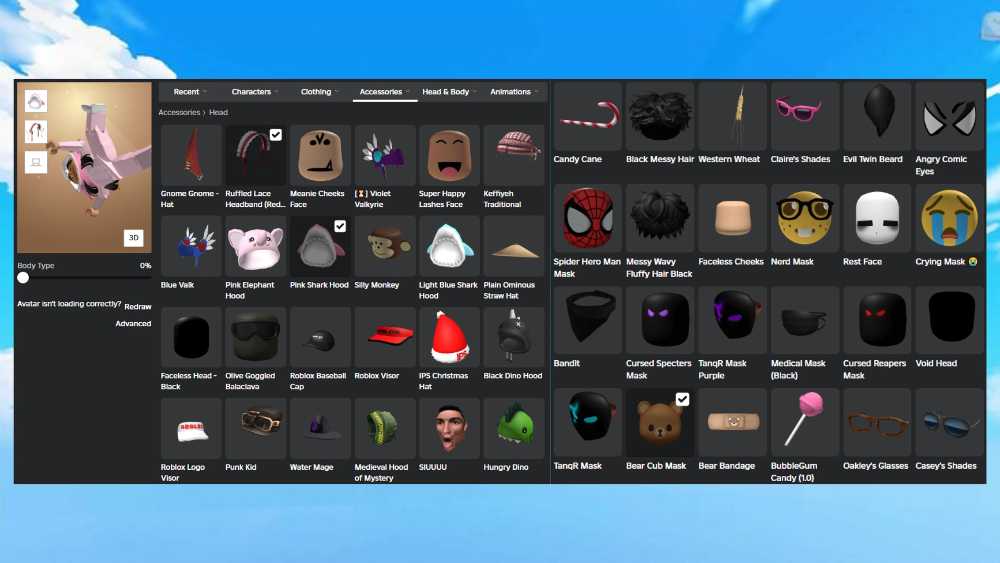1000x563 pixels.
Task: Select the red Roblox Visor
Action: point(384,337)
